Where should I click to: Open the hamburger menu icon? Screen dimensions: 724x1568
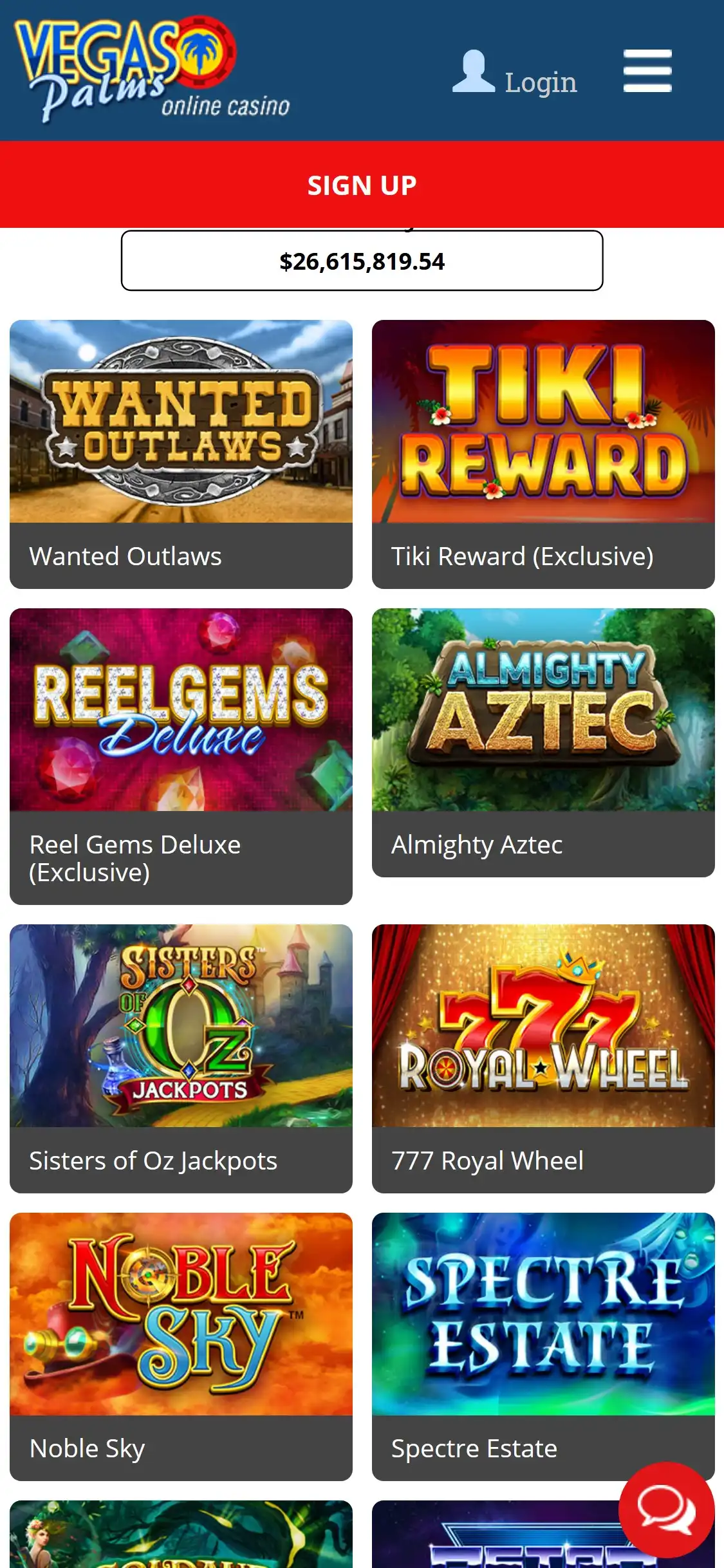tap(647, 71)
